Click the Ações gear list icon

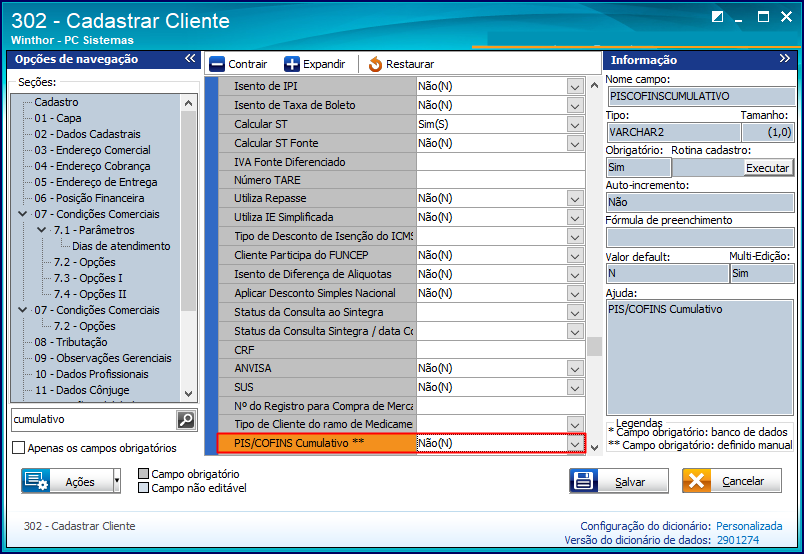click(x=36, y=481)
